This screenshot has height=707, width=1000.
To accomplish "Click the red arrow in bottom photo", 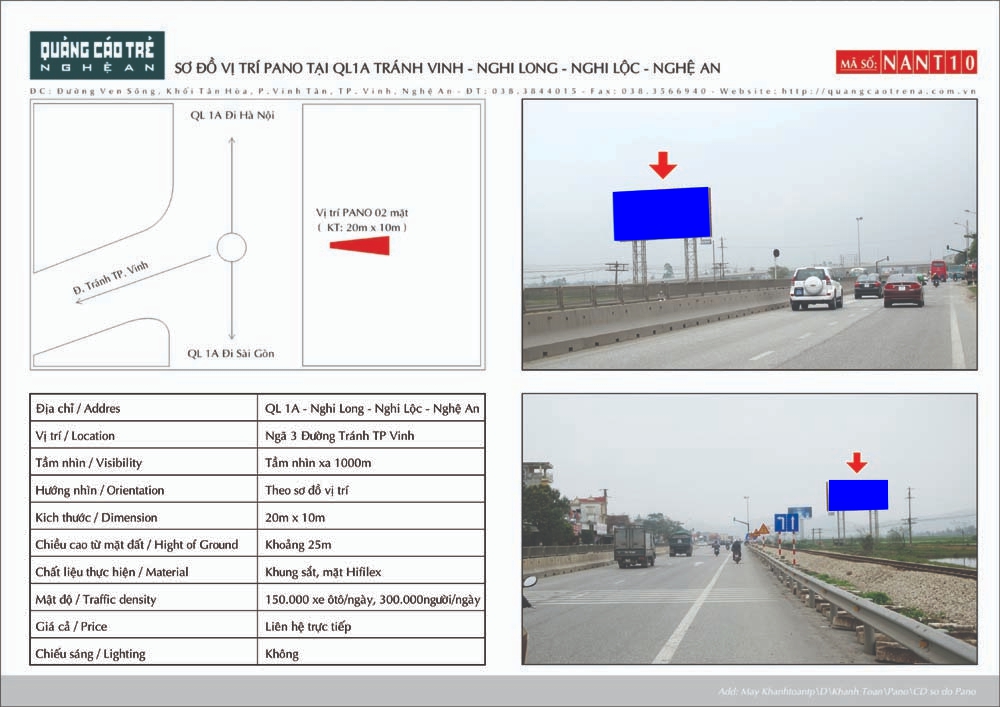I will [857, 462].
